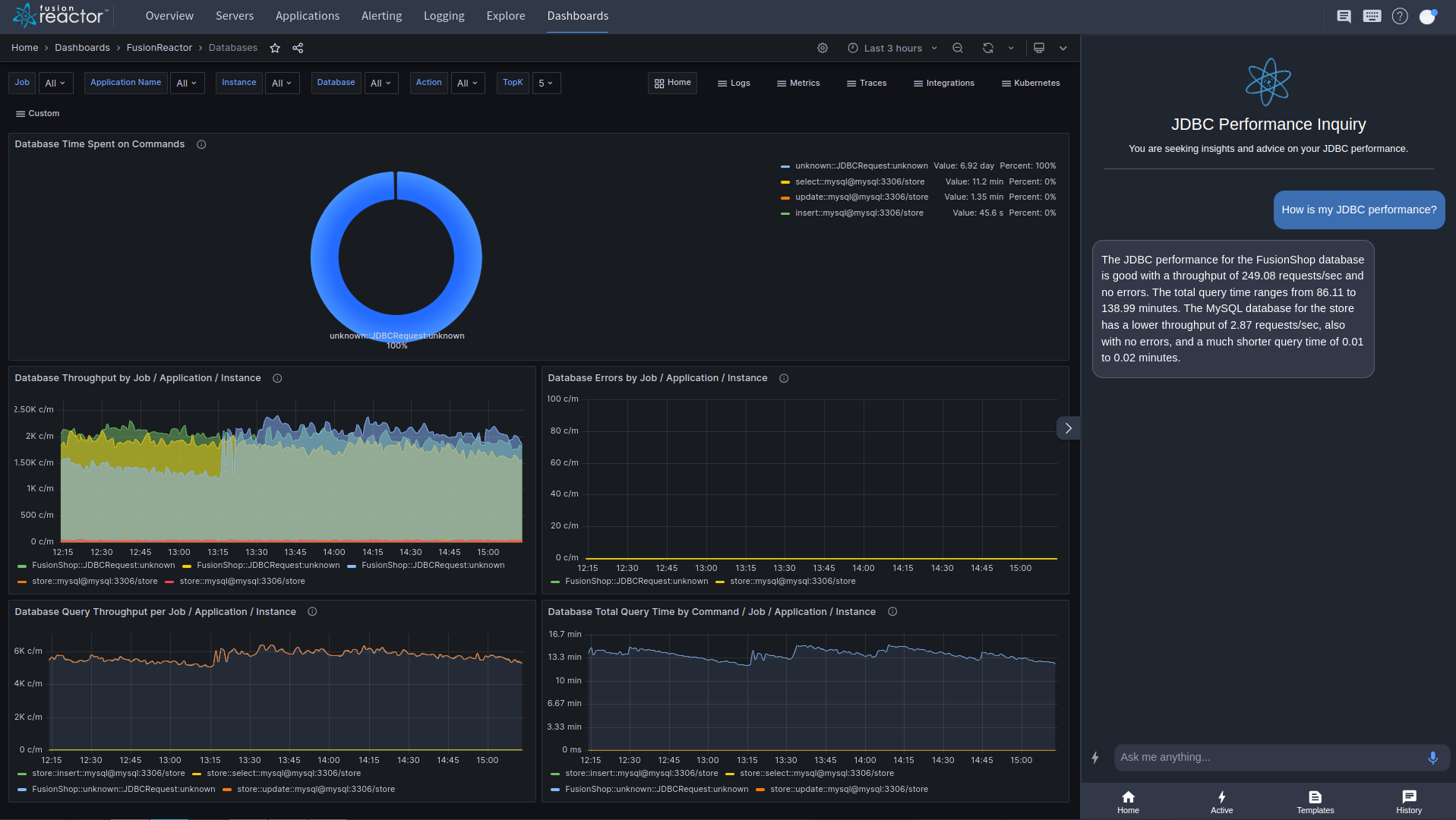The width and height of the screenshot is (1456, 820).
Task: Open the Database All dropdown
Action: tap(381, 84)
